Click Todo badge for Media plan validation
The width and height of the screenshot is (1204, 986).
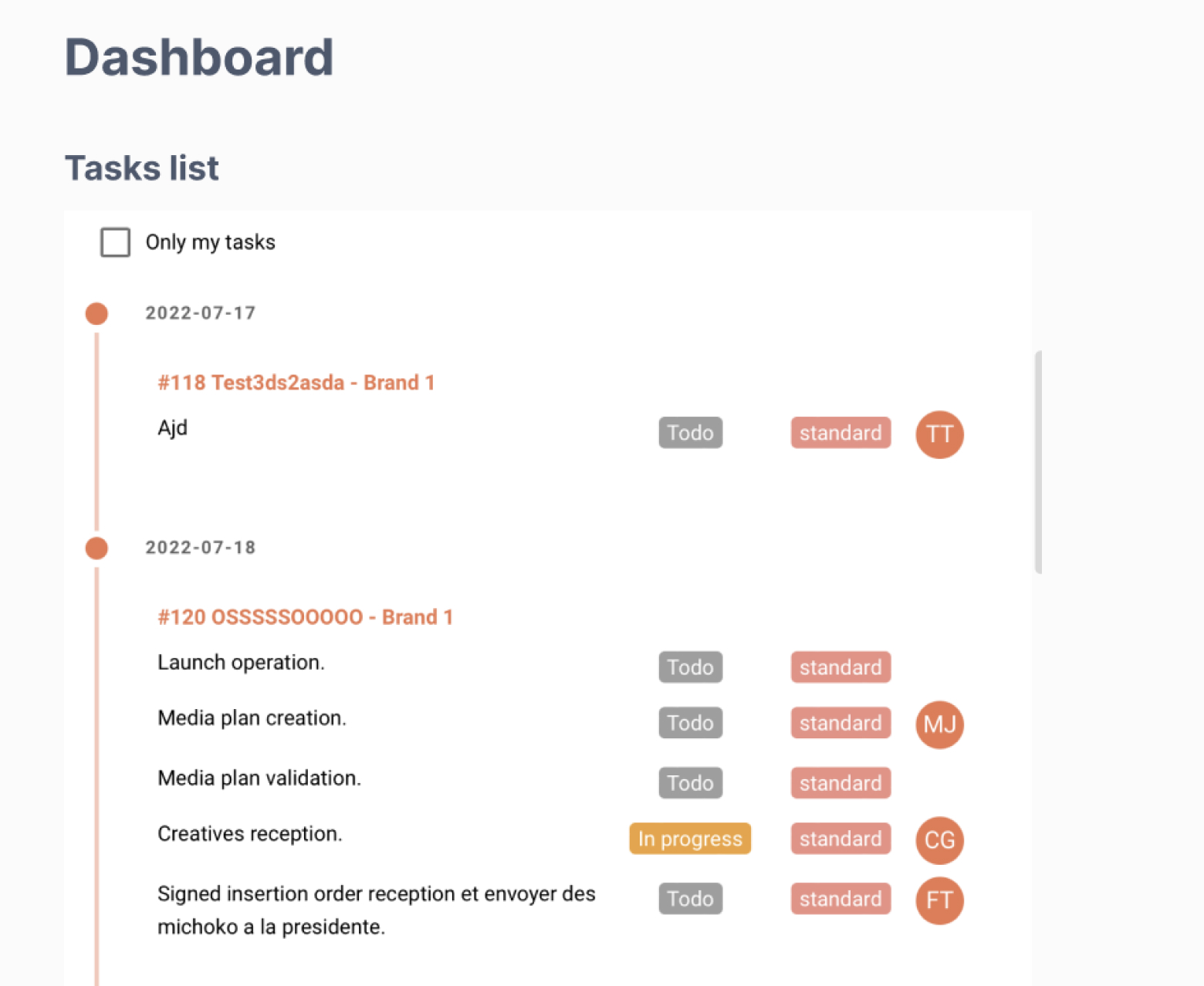[x=690, y=783]
